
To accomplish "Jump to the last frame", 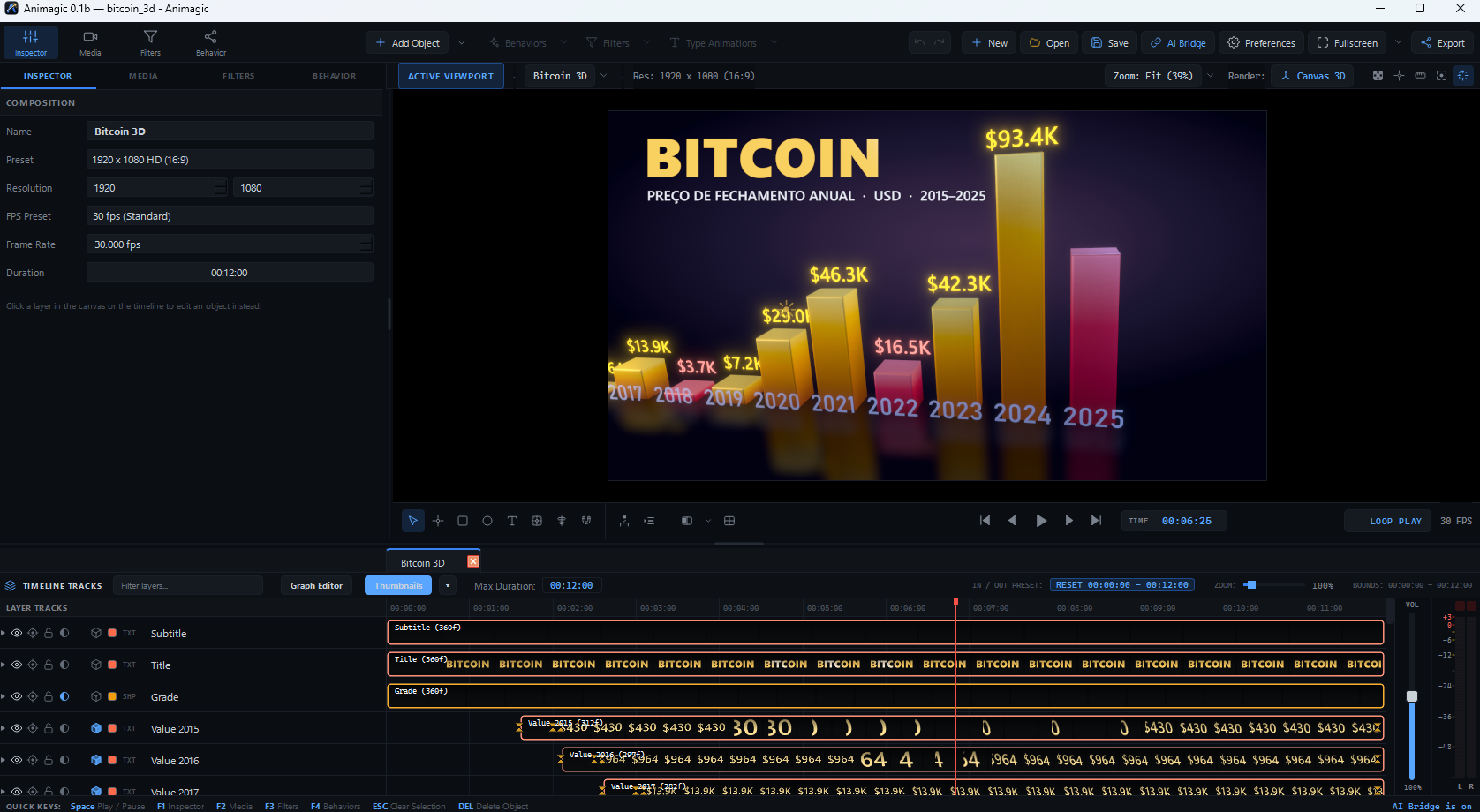I will point(1096,521).
